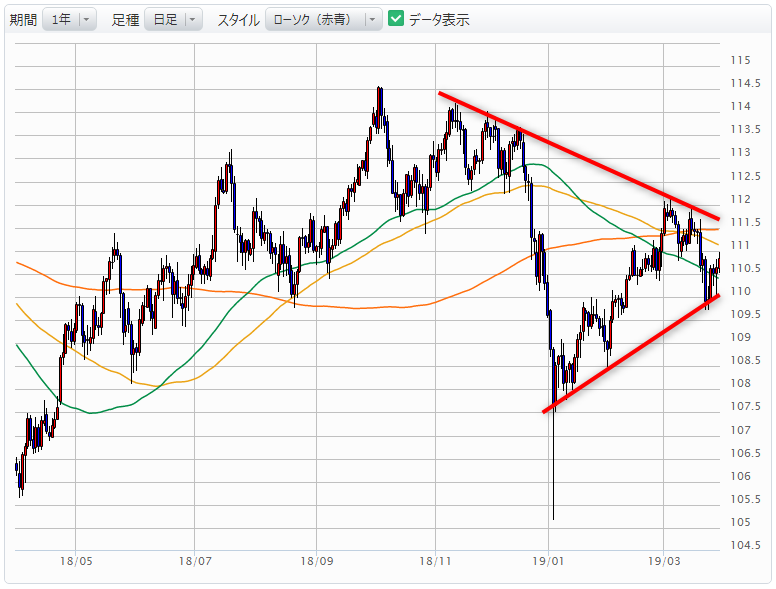This screenshot has width=776, height=589.
Task: Click the データ表示 label text
Action: click(x=439, y=20)
